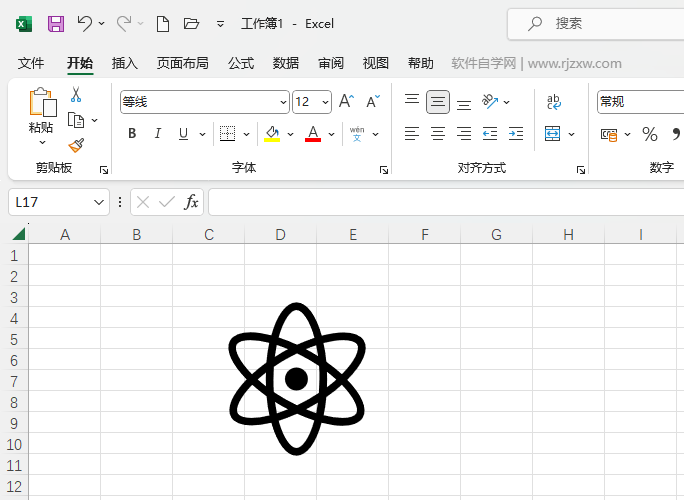Image resolution: width=684 pixels, height=500 pixels.
Task: Increase font size with larger A
Action: point(347,101)
